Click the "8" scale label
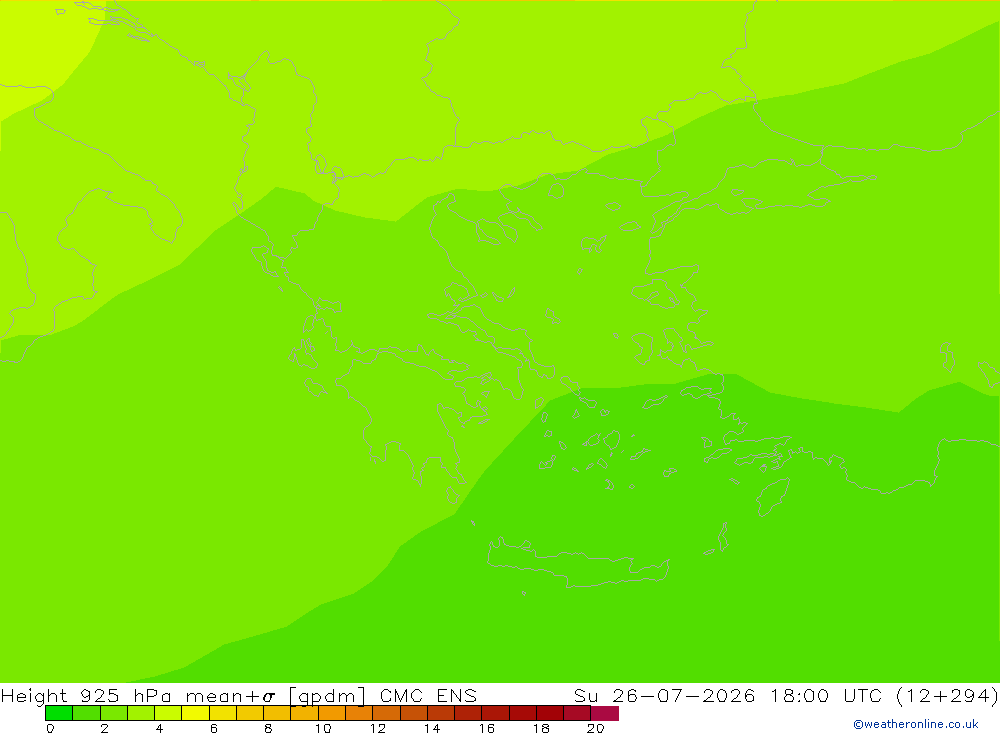The width and height of the screenshot is (1000, 733). [268, 728]
